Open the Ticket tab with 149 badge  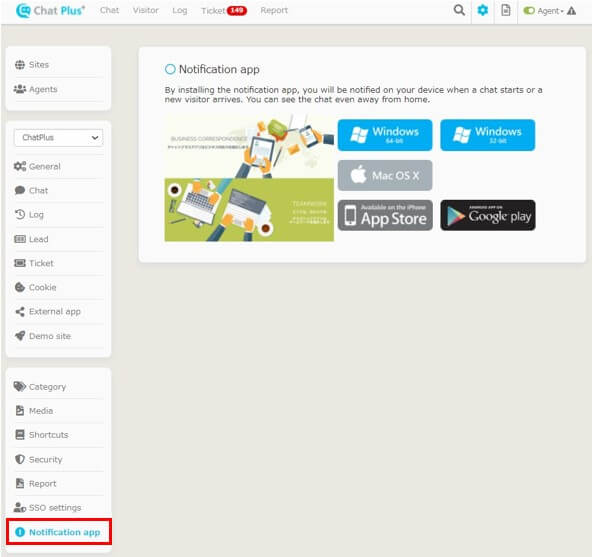coord(224,11)
